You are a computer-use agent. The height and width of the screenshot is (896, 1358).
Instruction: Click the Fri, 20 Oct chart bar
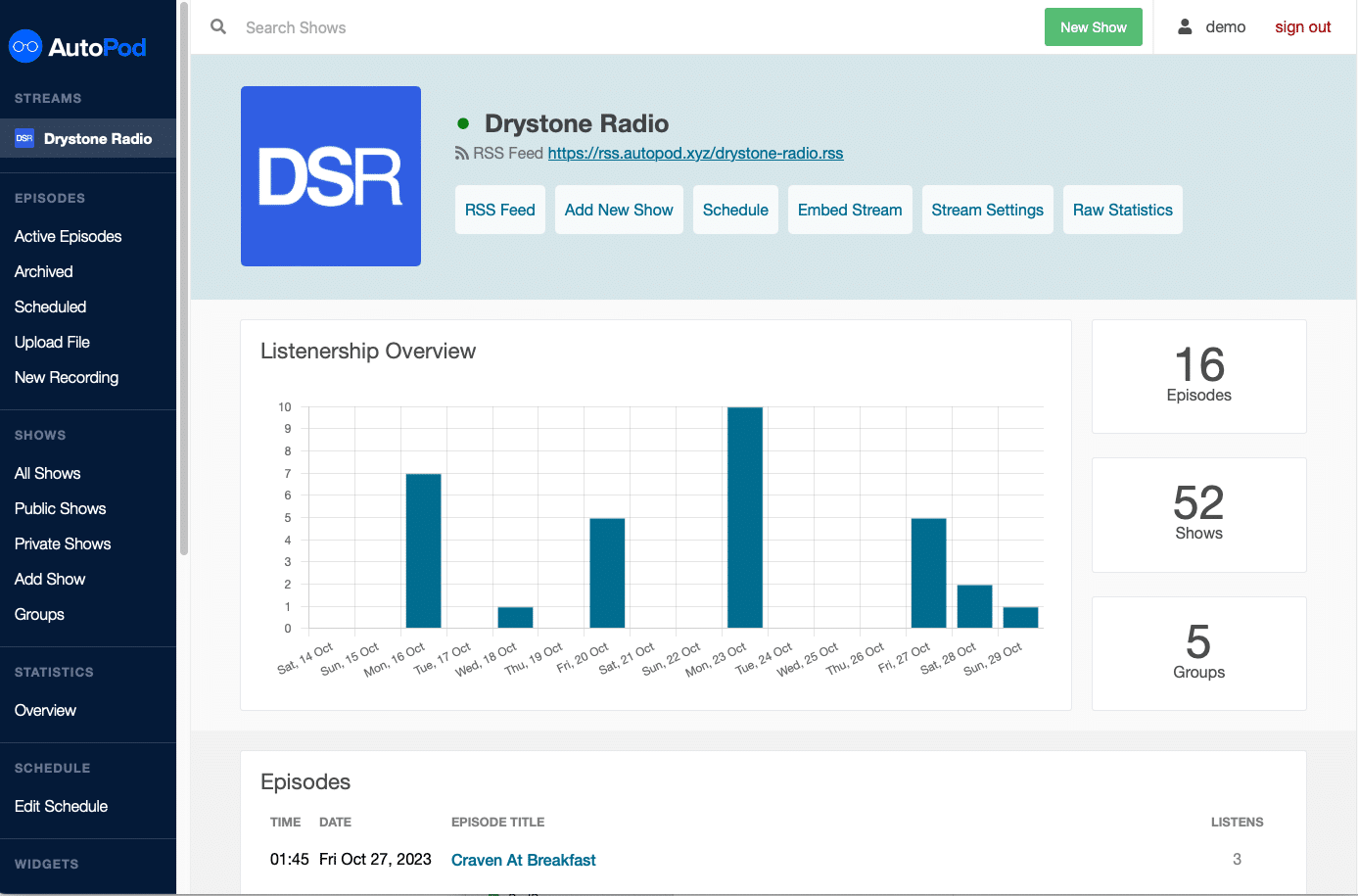607,573
